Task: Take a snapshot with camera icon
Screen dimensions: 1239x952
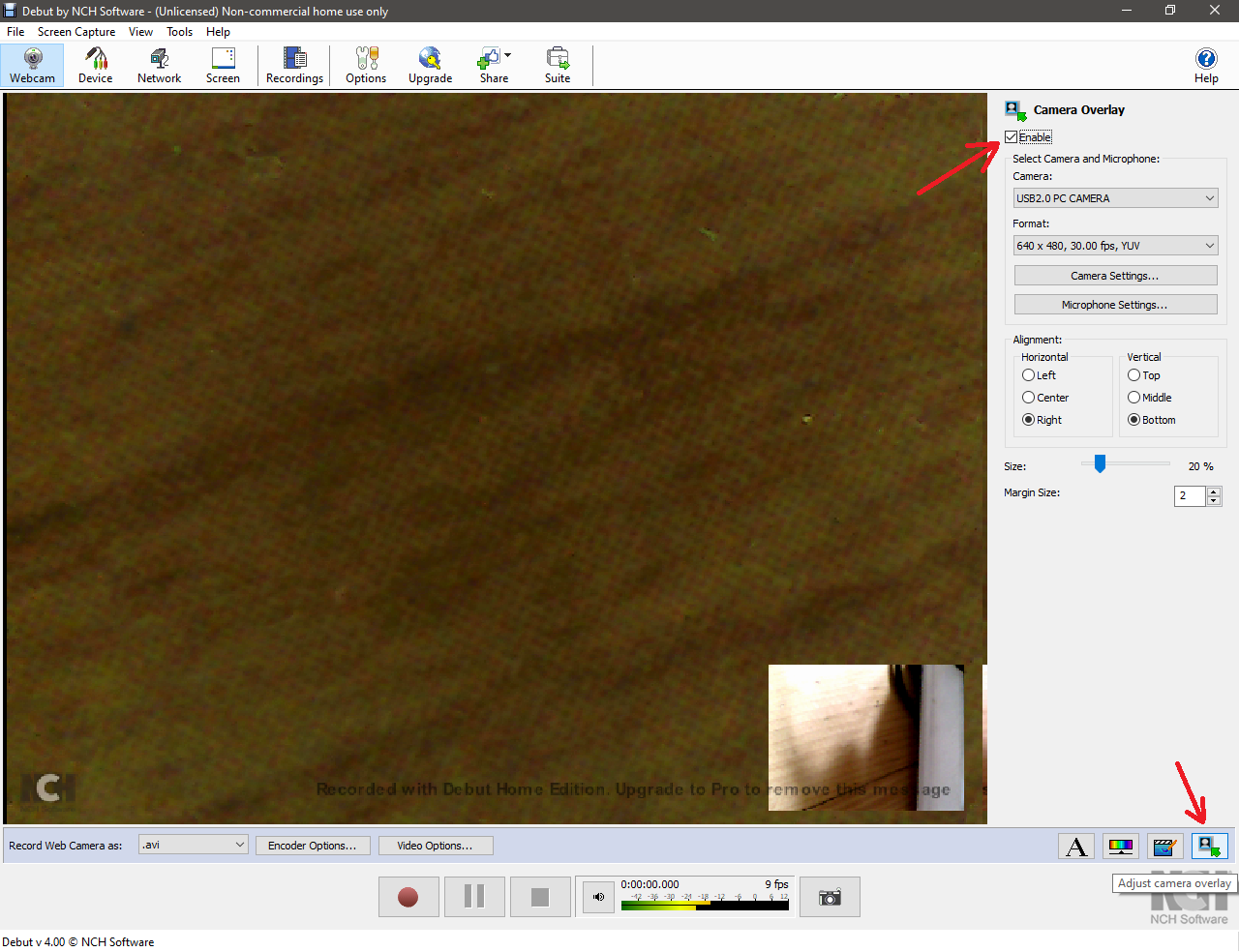Action: (830, 898)
